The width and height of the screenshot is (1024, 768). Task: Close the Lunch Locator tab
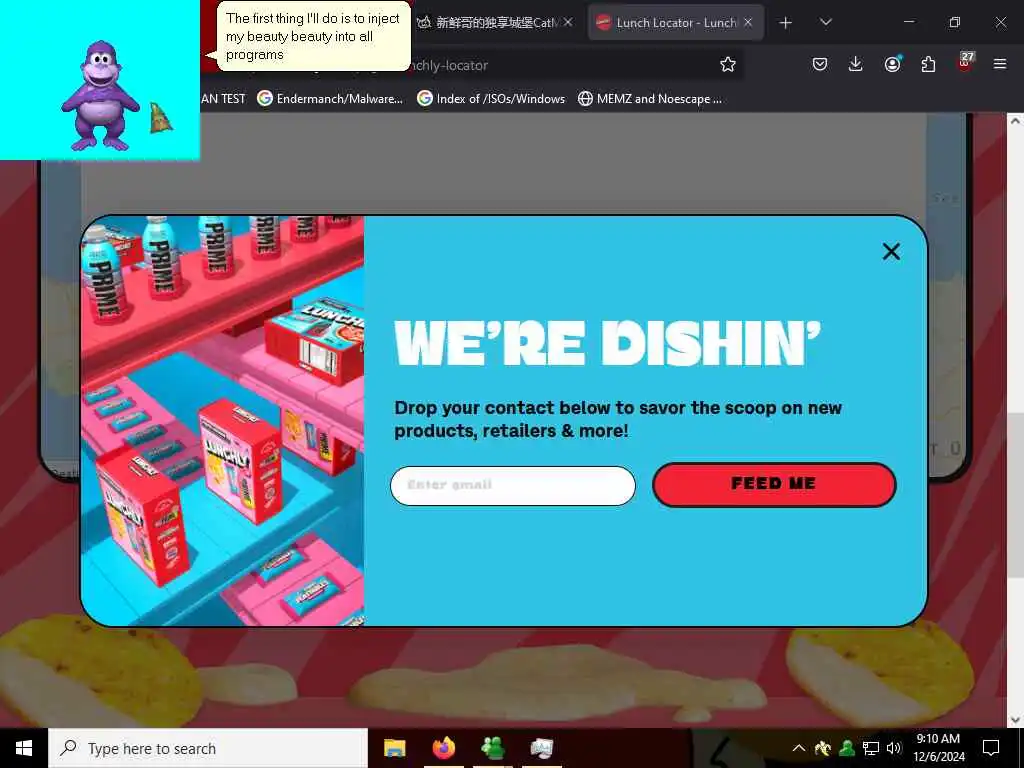(748, 23)
